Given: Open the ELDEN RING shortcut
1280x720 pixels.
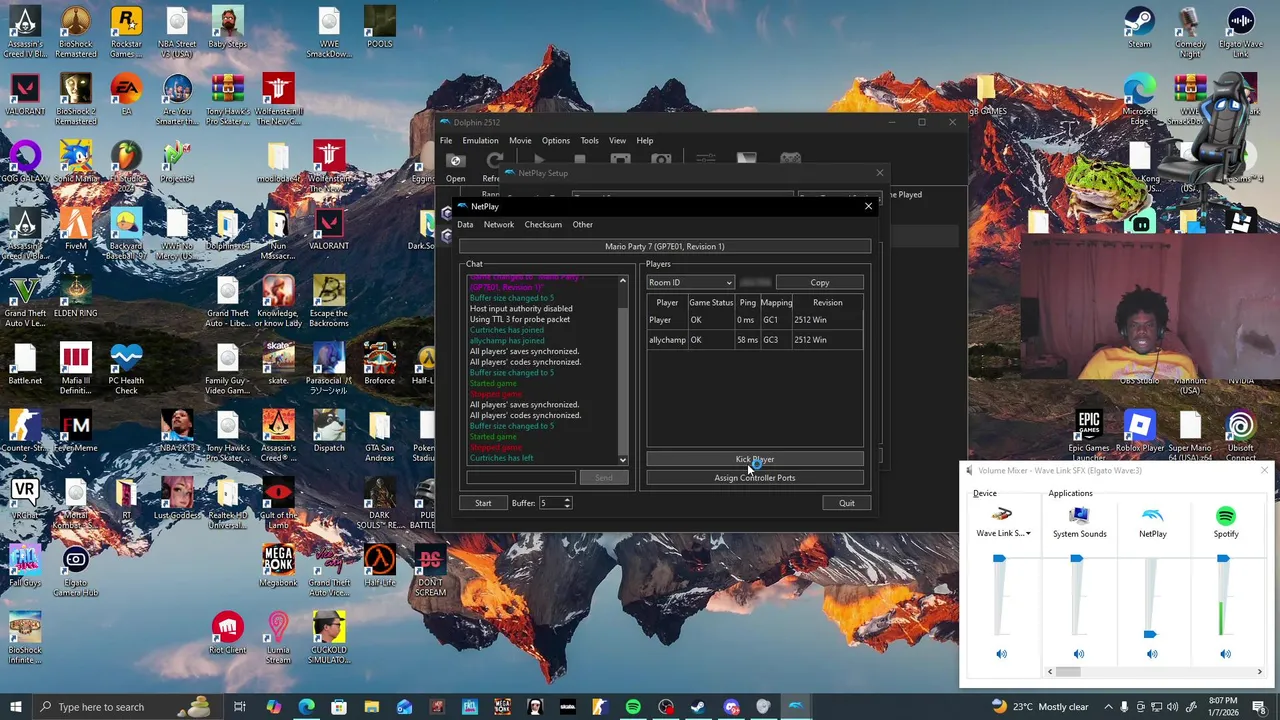Looking at the screenshot, I should [75, 296].
